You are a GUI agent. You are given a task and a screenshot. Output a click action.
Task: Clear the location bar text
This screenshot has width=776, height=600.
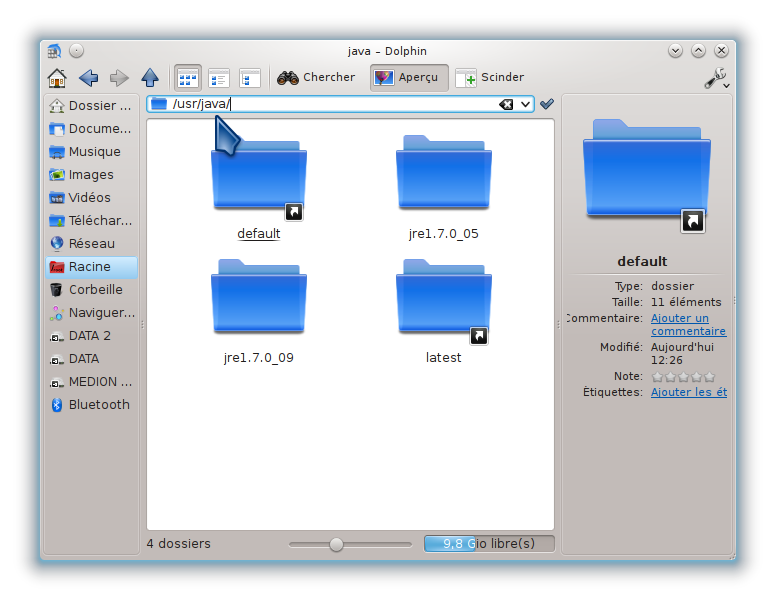coord(506,104)
